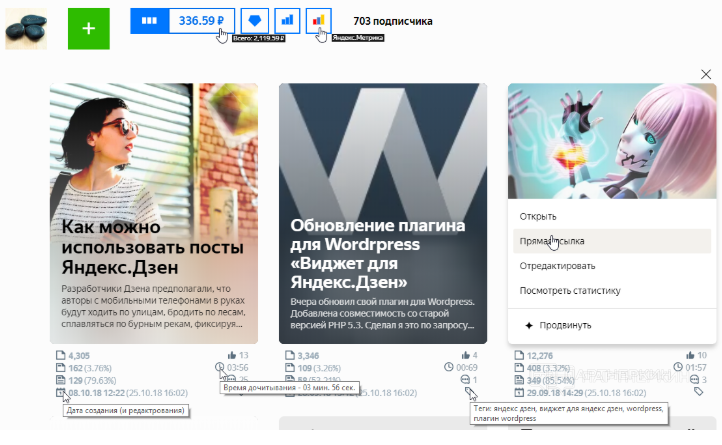Open the 336.59 ₽ balance amount
722x445 pixels.
pos(202,21)
